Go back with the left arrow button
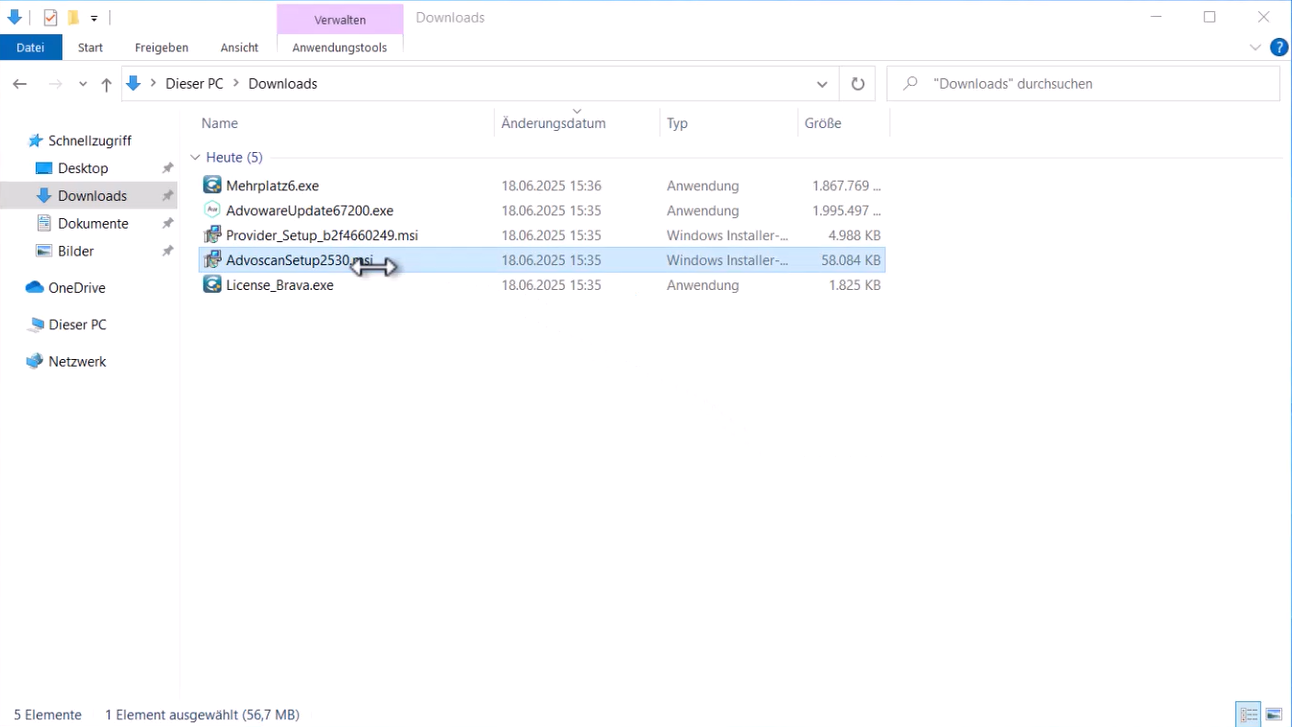The height and width of the screenshot is (727, 1292). click(19, 84)
